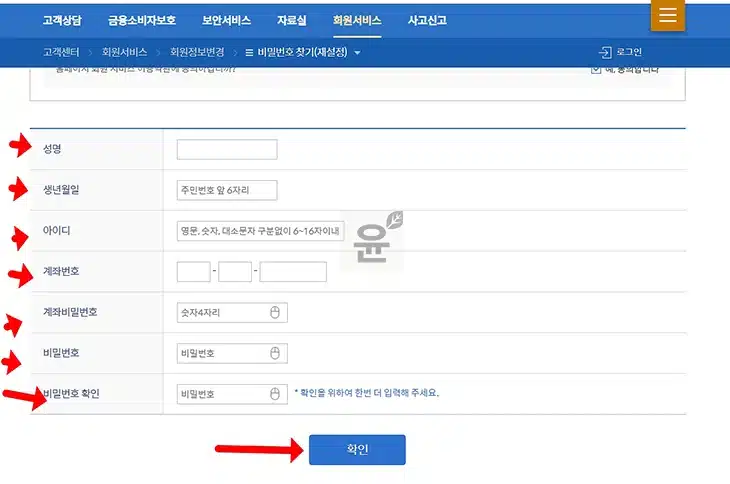Focus first 계좌번호 segment field
This screenshot has width=730, height=484.
pos(194,272)
